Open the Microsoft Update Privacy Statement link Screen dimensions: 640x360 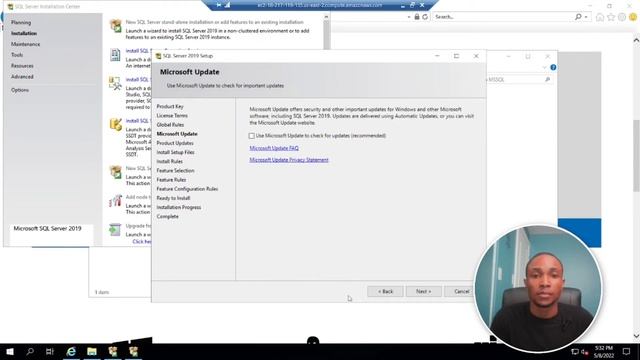point(289,160)
